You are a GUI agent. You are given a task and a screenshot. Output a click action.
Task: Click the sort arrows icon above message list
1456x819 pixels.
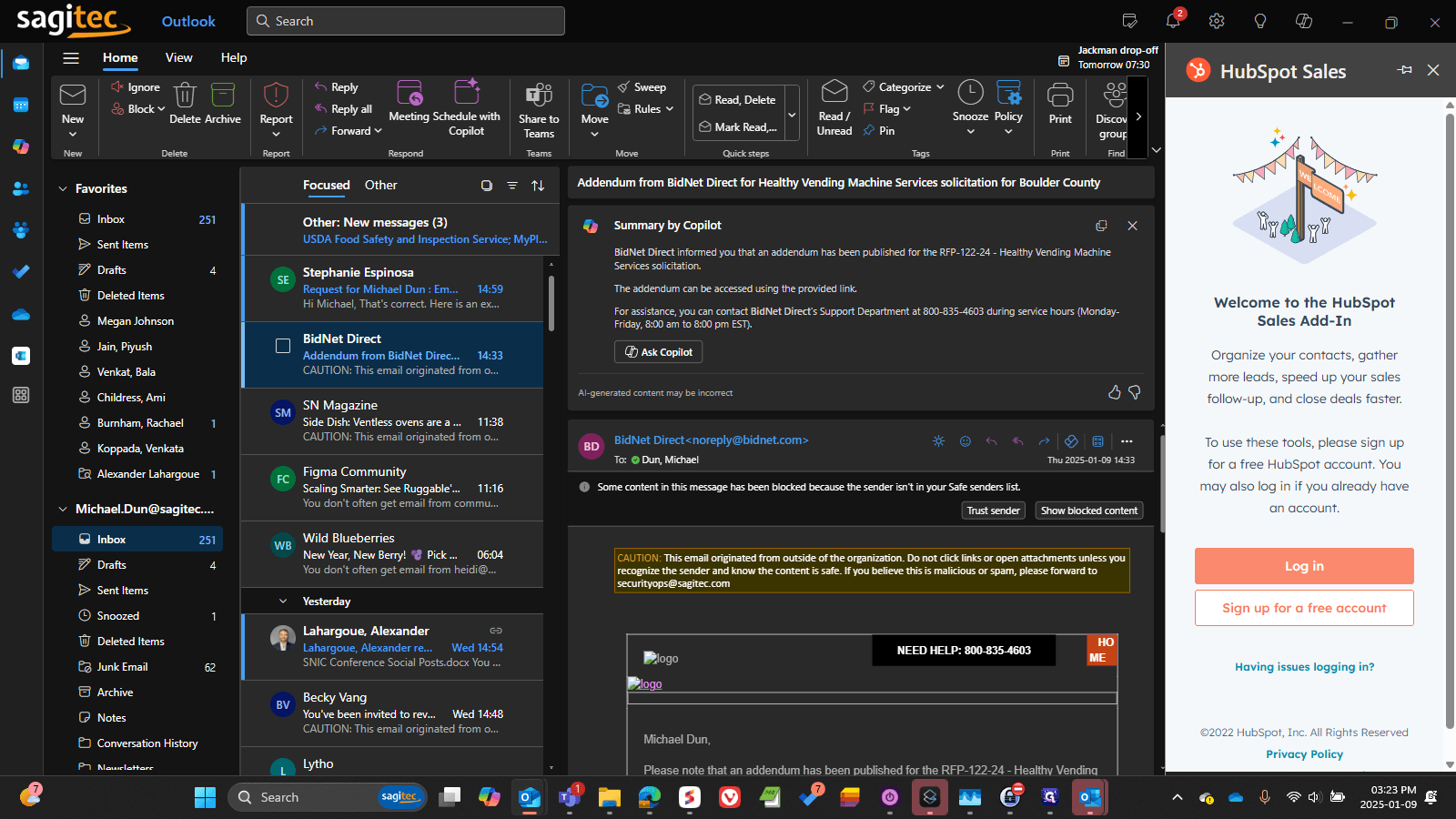(538, 186)
